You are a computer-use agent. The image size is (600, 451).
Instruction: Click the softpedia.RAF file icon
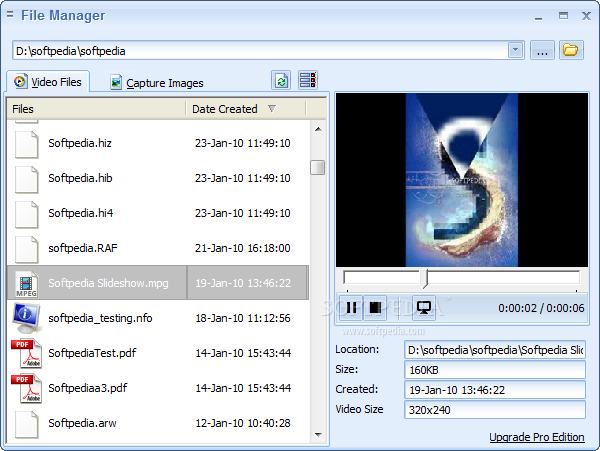coord(26,249)
